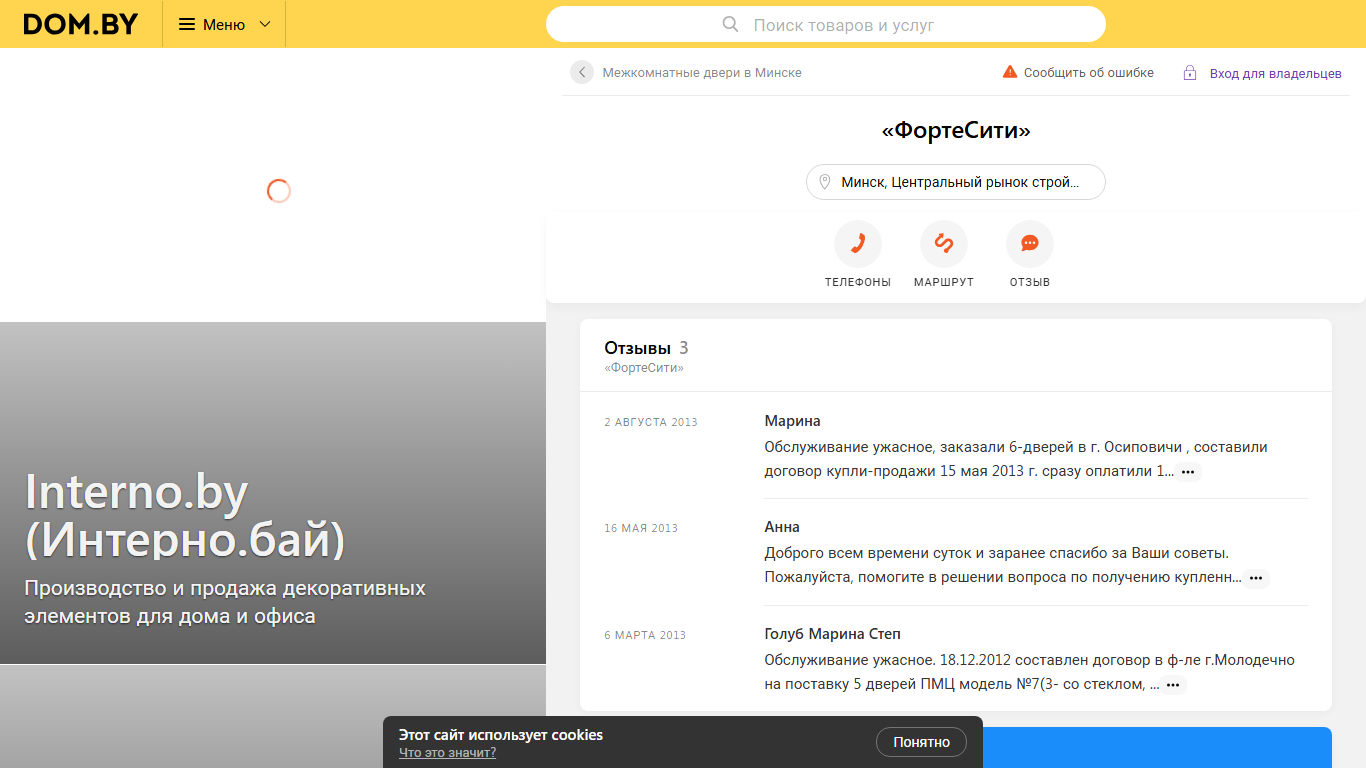The width and height of the screenshot is (1366, 768).
Task: Open Межкомнатные двери в Минске breadcrumb
Action: (702, 73)
